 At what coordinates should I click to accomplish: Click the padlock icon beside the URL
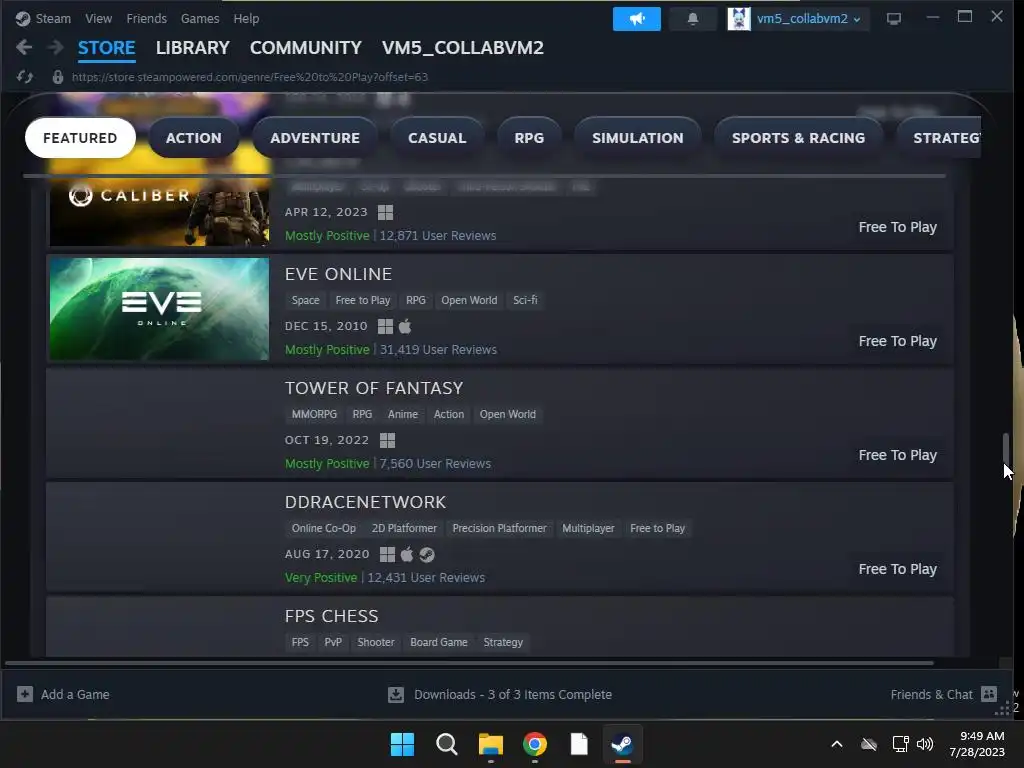click(x=57, y=77)
